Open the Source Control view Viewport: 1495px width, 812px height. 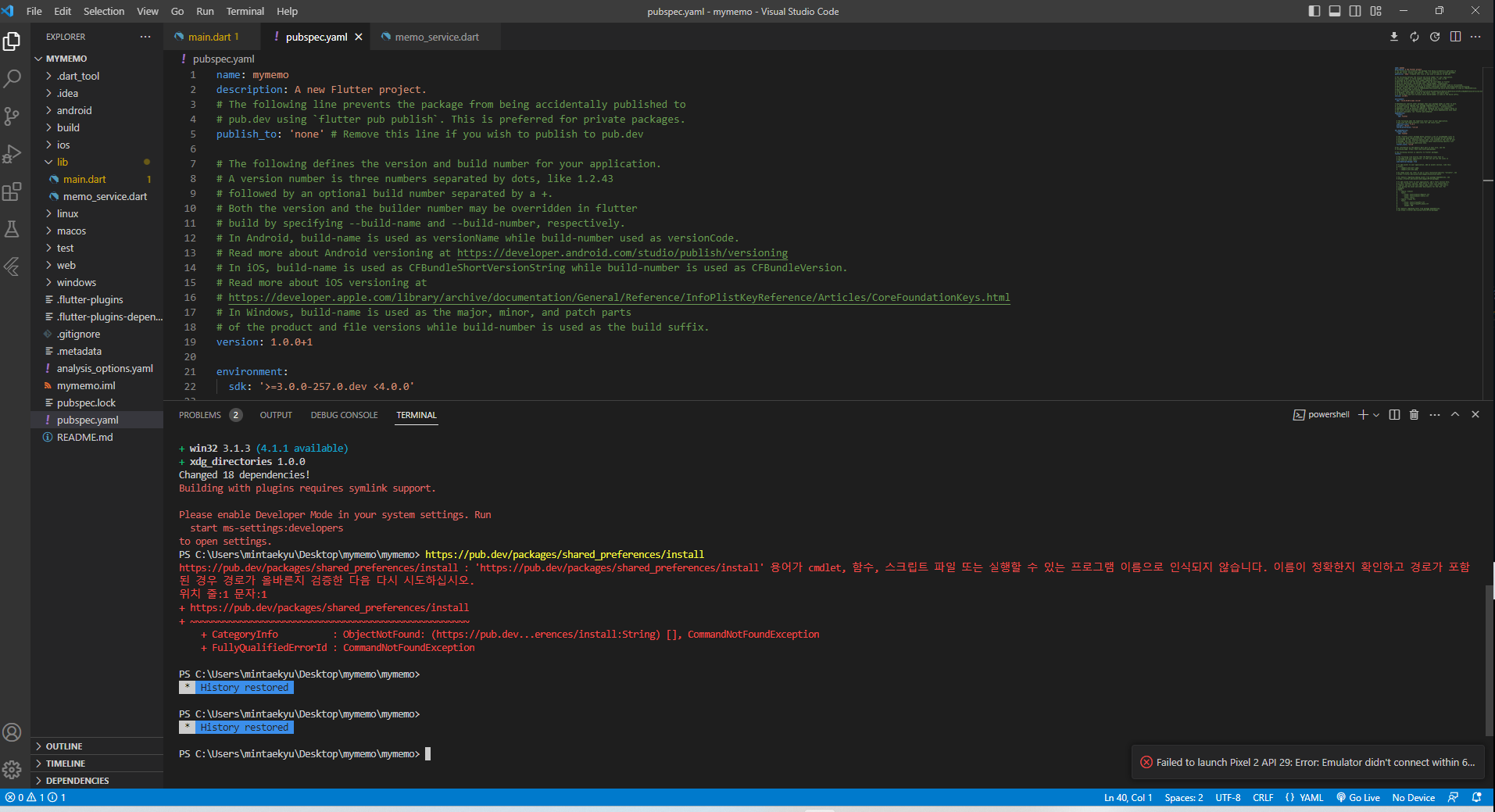click(x=12, y=116)
